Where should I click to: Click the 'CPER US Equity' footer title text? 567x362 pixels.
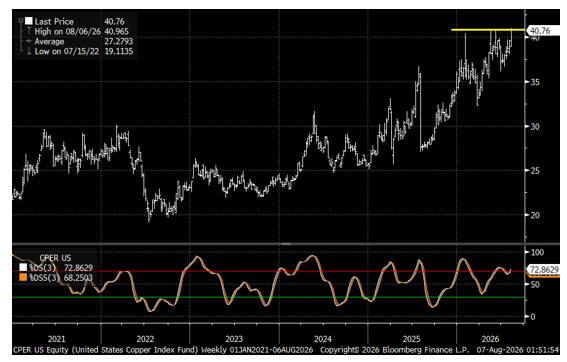coord(41,350)
